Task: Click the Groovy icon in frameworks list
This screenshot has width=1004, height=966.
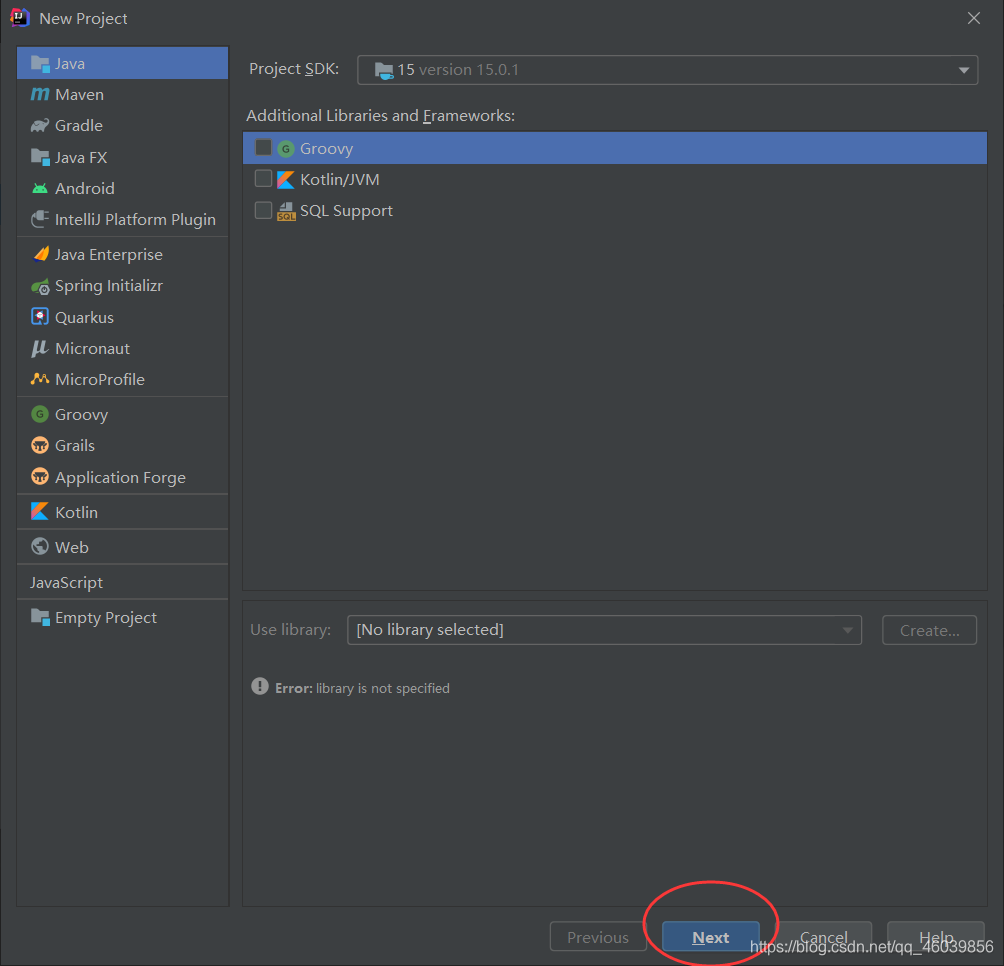Action: 286,149
